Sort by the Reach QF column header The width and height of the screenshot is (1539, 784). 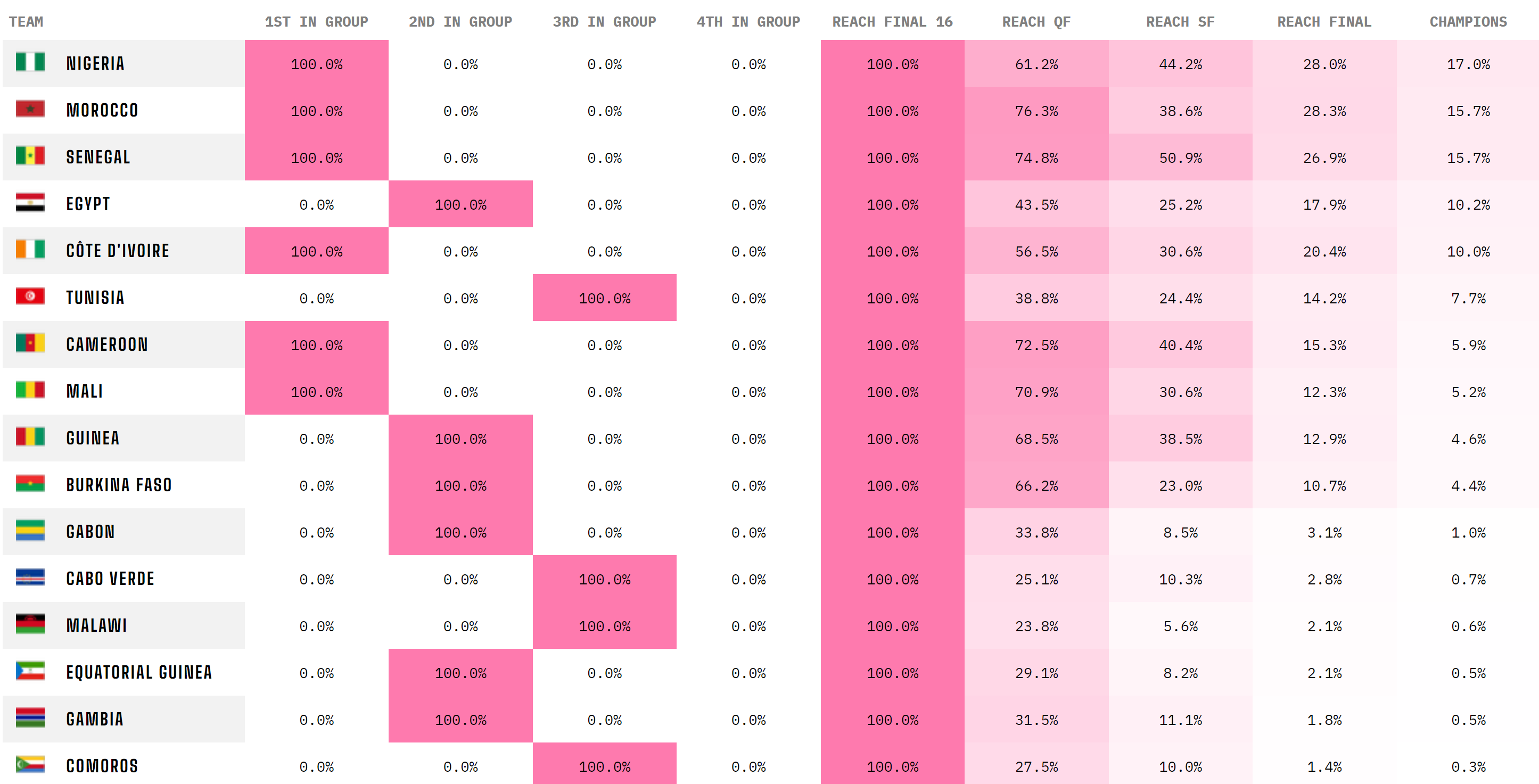(x=1036, y=22)
